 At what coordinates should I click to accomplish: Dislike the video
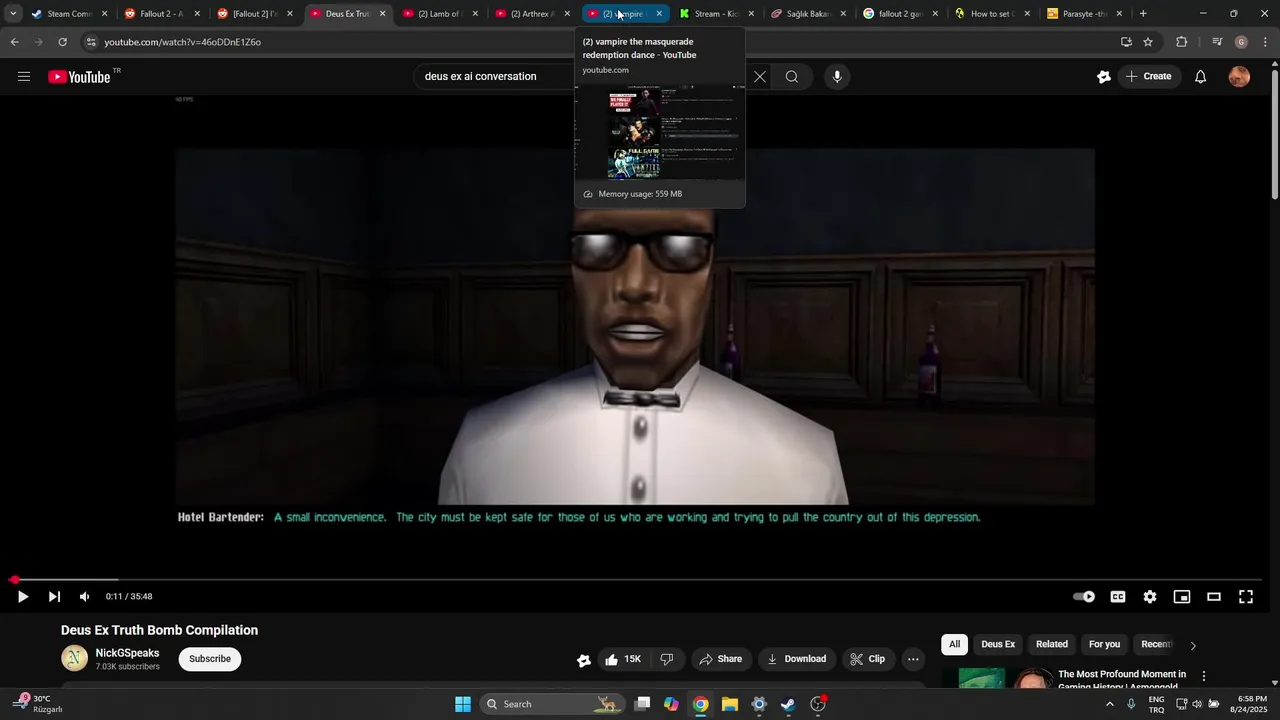click(x=667, y=659)
